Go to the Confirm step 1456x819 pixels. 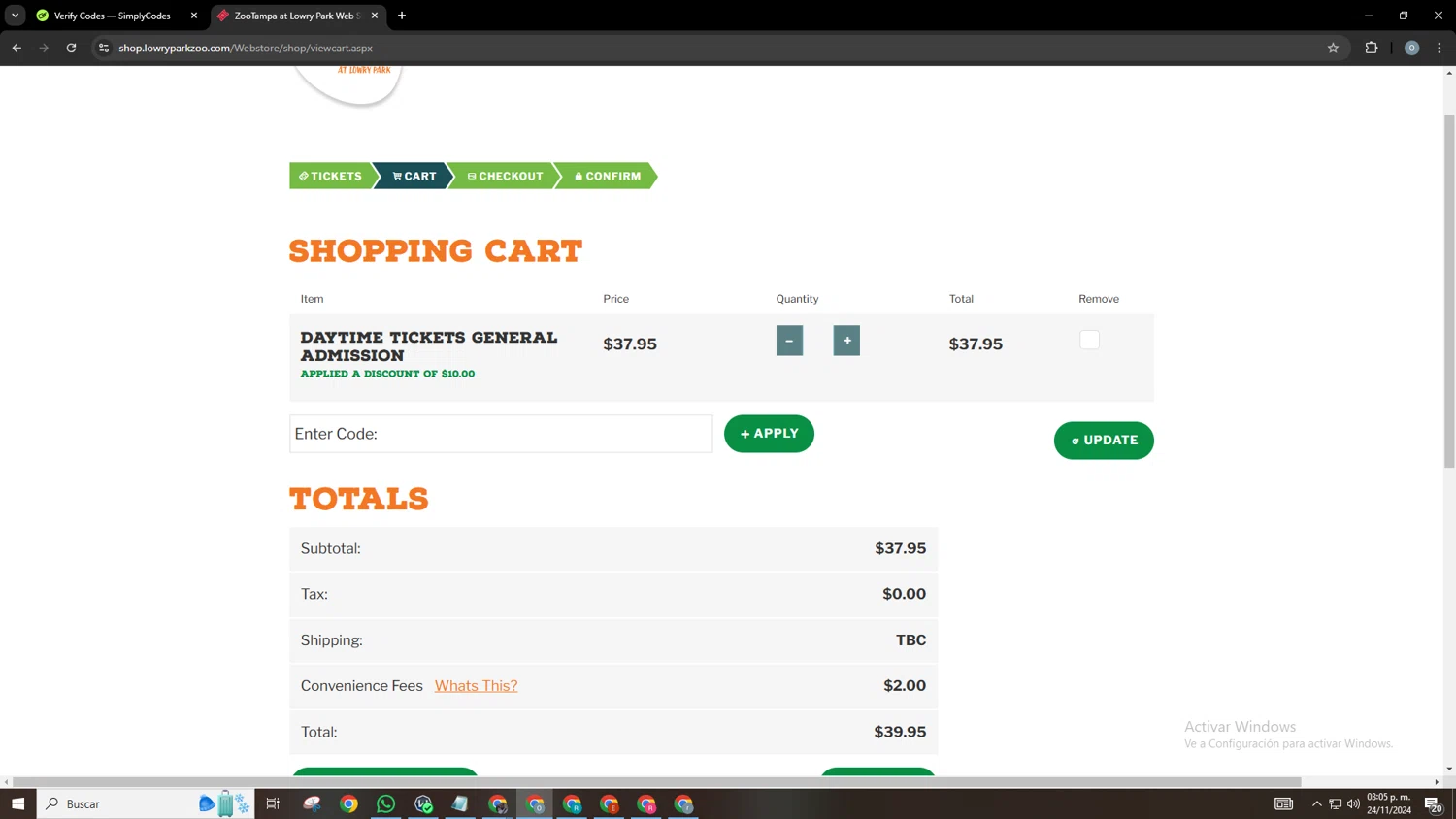point(608,176)
